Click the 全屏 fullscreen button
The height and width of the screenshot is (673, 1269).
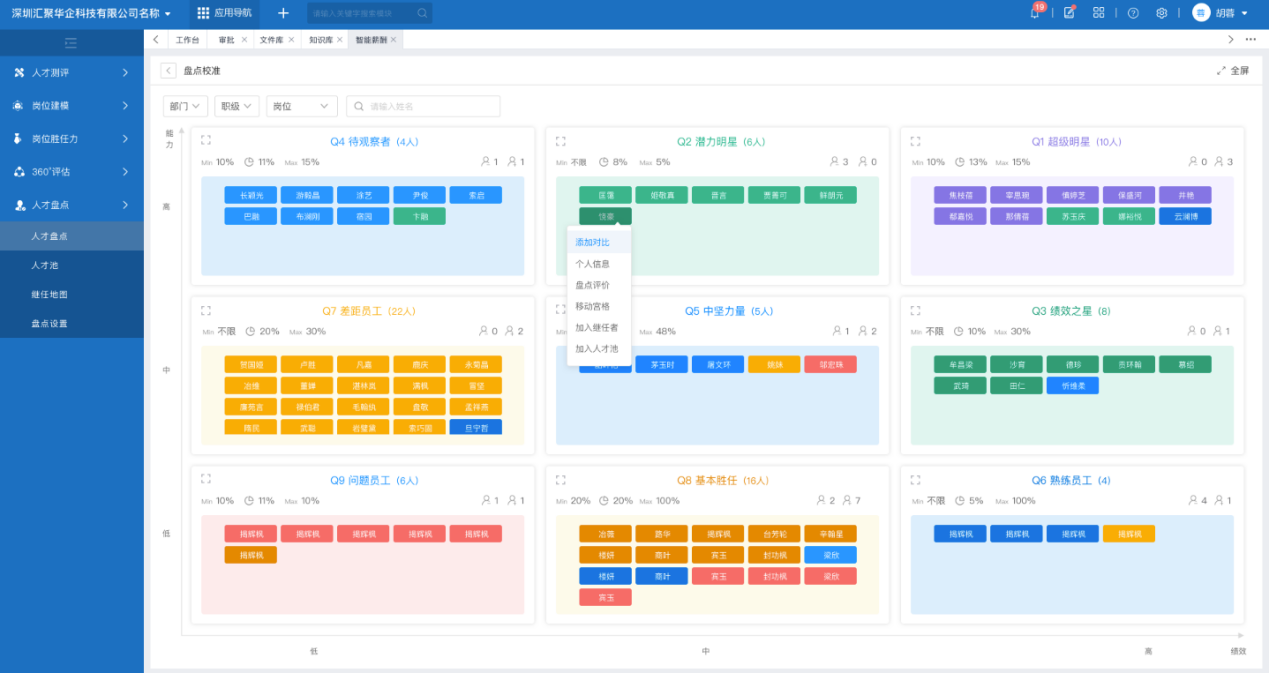(1233, 71)
